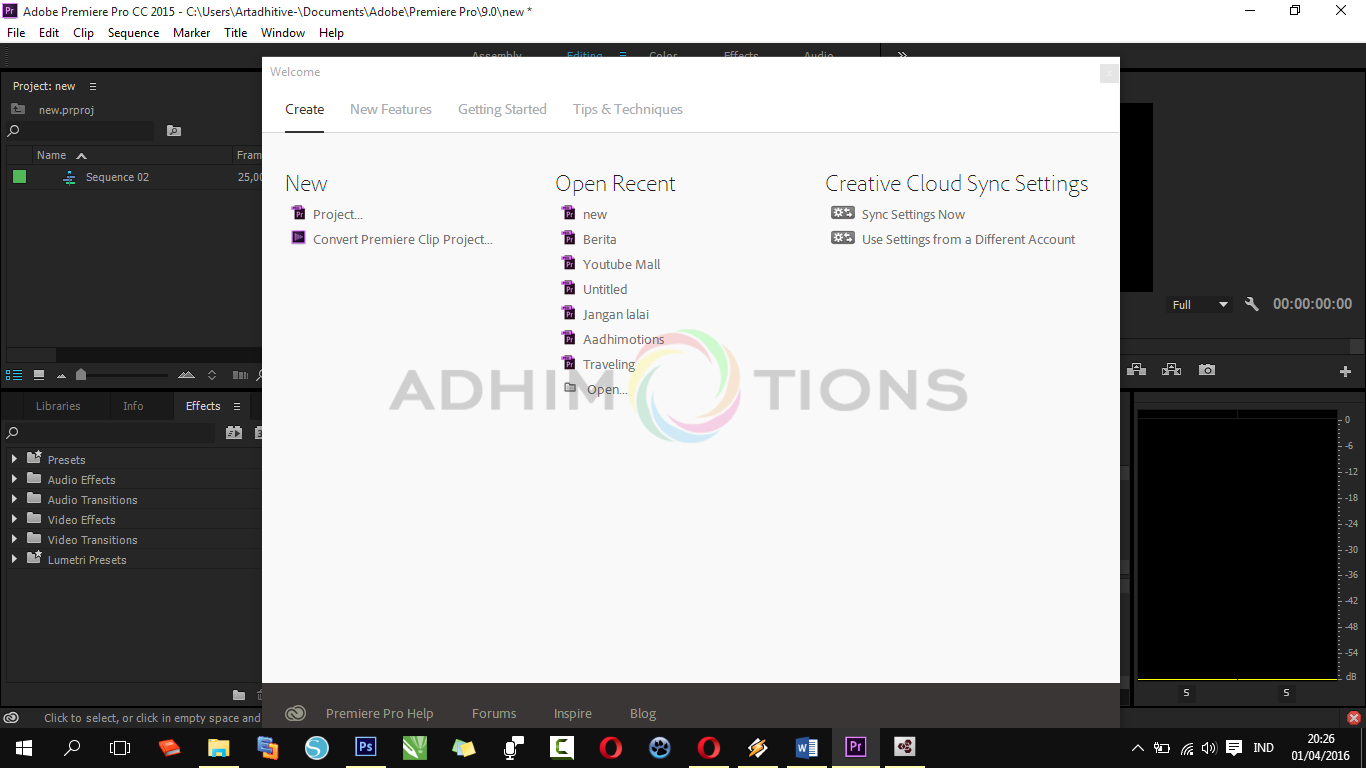Open Microsoft Word from the taskbar
Screen dimensions: 1366x768
pos(806,747)
